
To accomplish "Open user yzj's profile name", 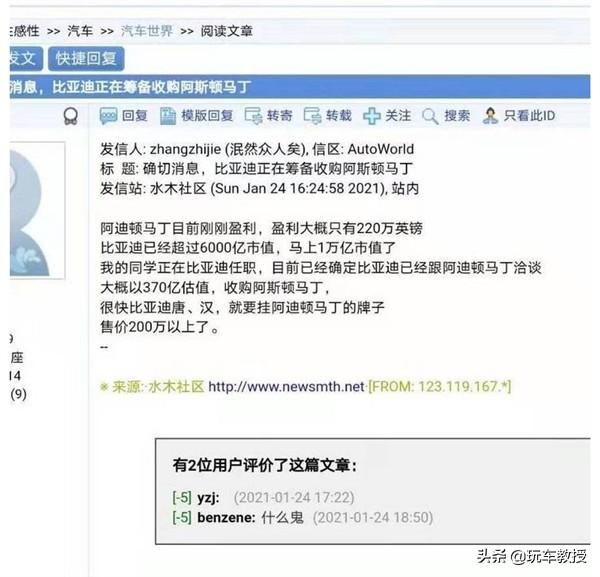I will click(208, 498).
